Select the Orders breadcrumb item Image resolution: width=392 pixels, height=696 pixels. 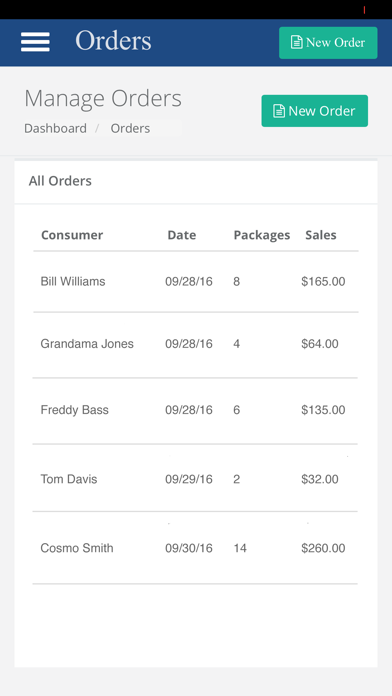tap(130, 128)
